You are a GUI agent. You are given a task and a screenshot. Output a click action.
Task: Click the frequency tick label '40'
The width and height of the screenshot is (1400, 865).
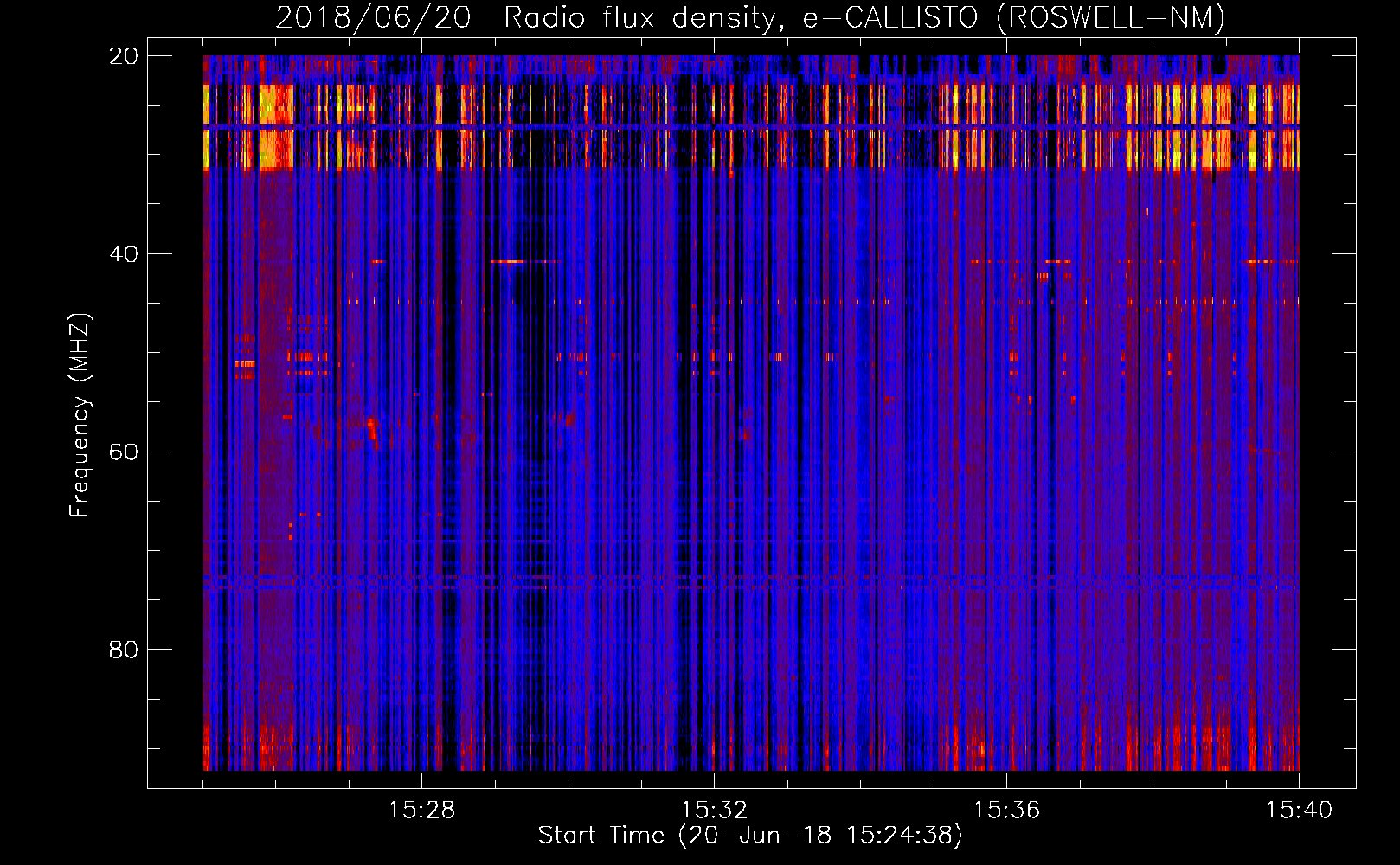[x=124, y=254]
